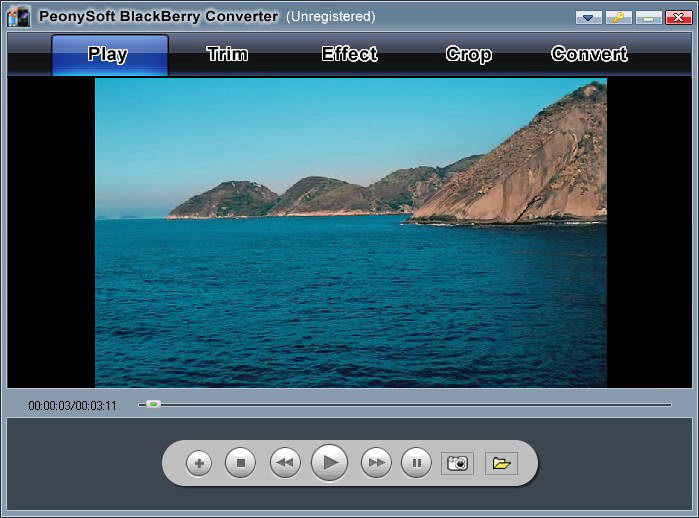Pause the video

point(416,463)
